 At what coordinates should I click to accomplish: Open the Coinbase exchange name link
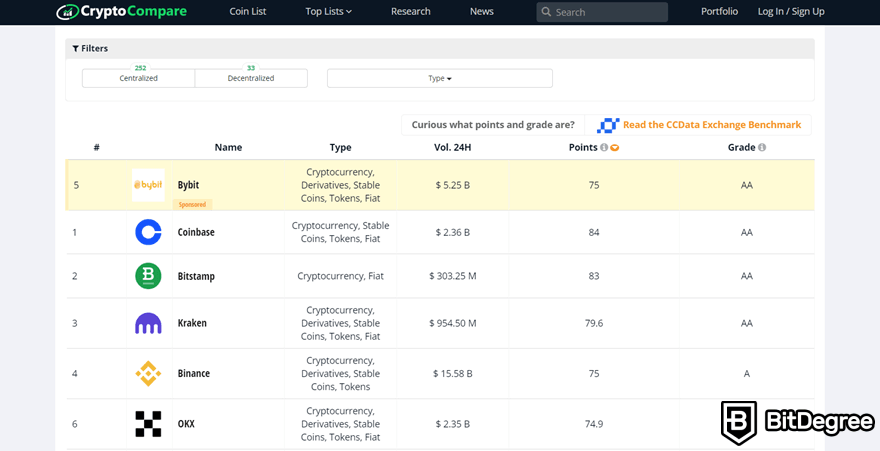click(x=196, y=232)
